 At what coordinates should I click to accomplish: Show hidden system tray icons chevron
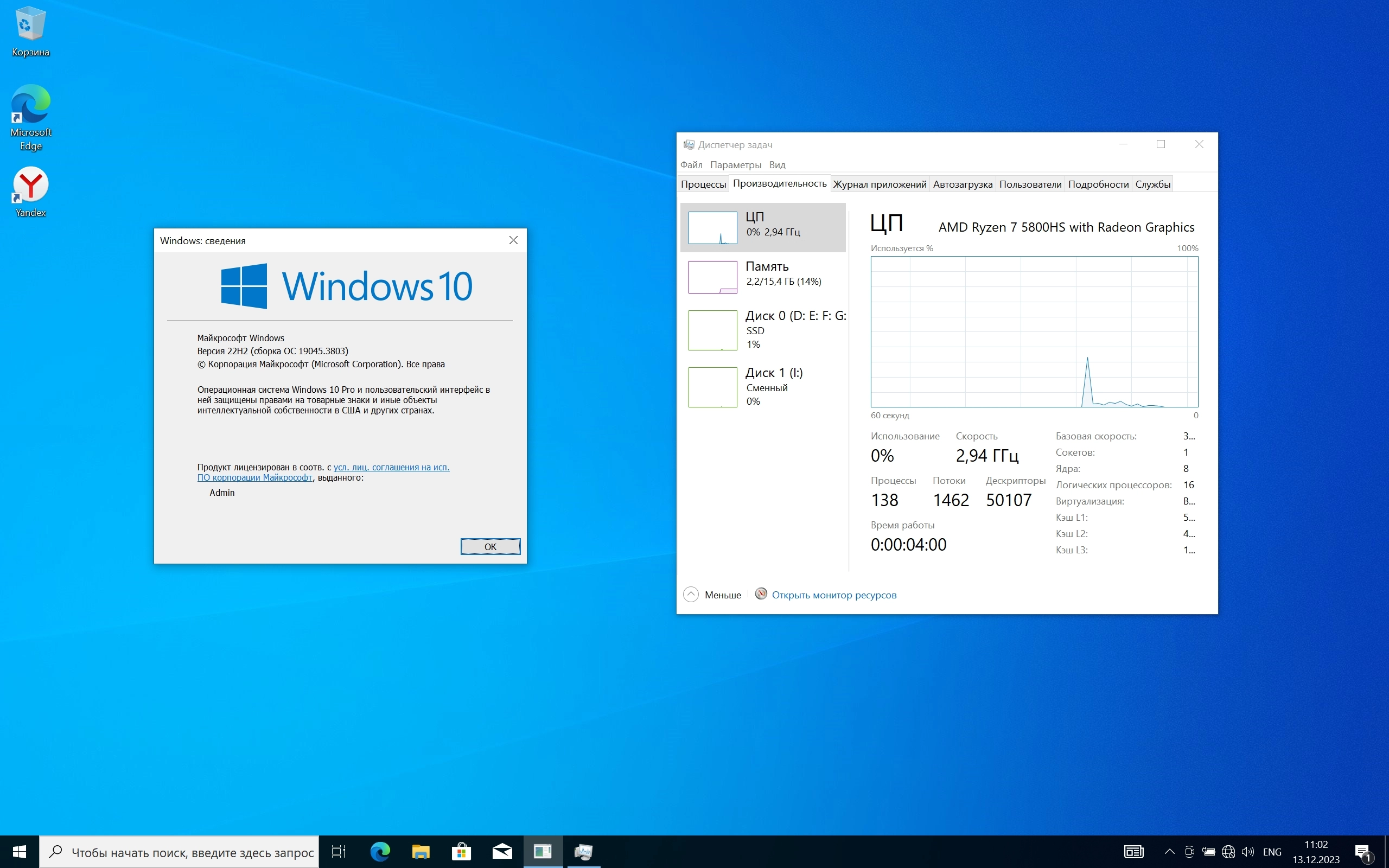click(1169, 851)
